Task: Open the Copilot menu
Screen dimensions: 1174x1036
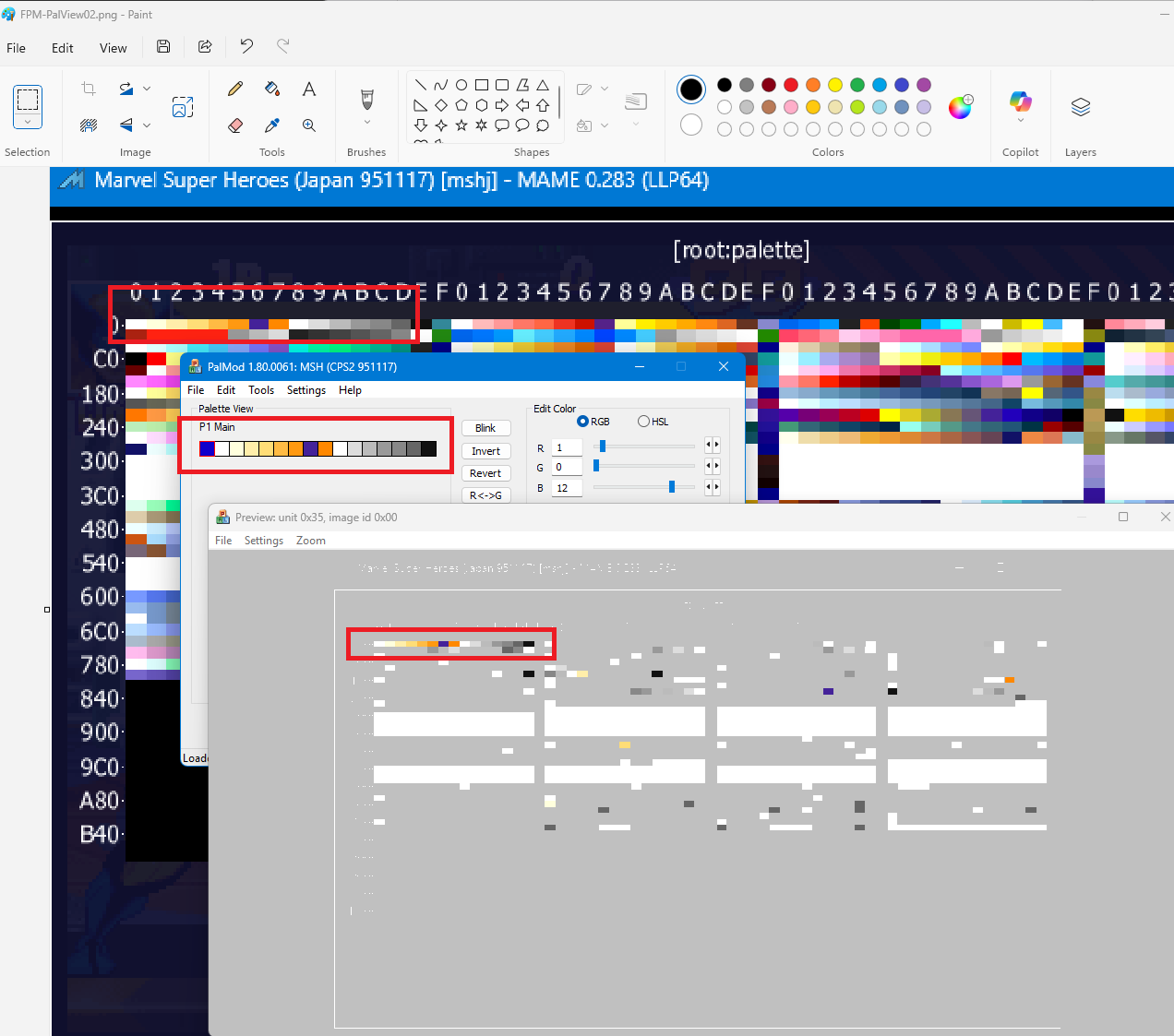Action: 1021,107
